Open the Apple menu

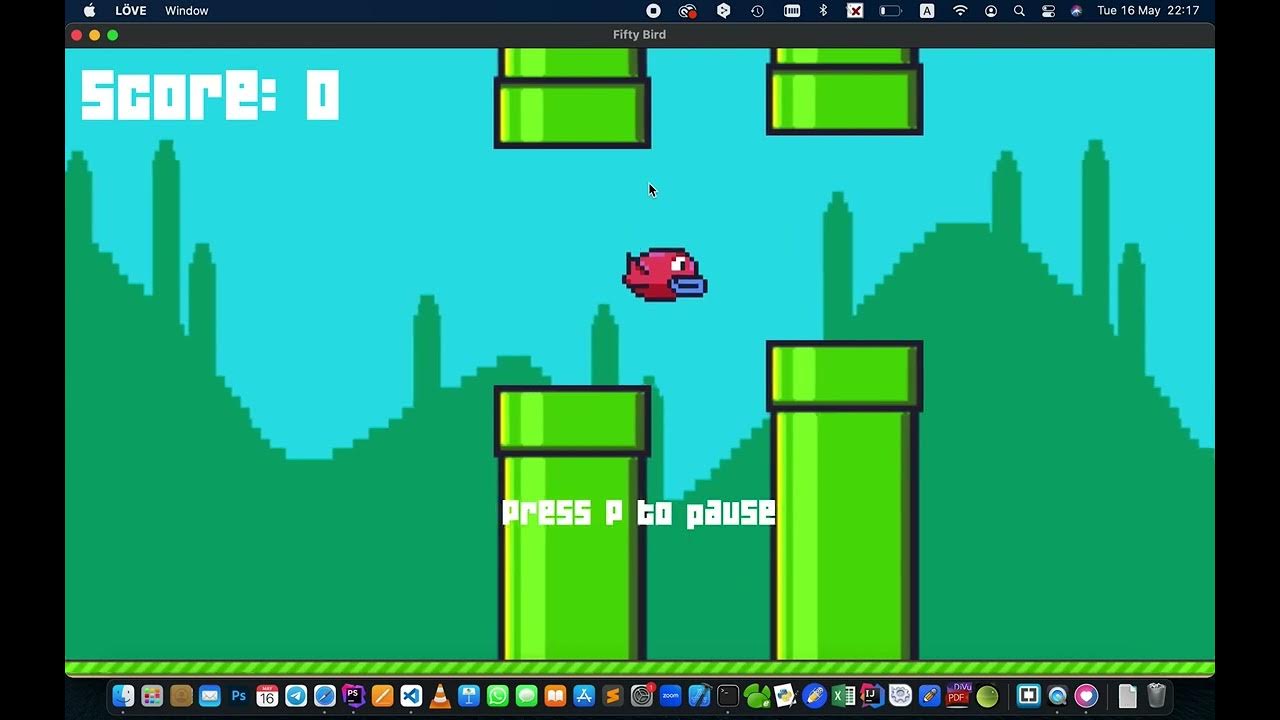point(89,11)
